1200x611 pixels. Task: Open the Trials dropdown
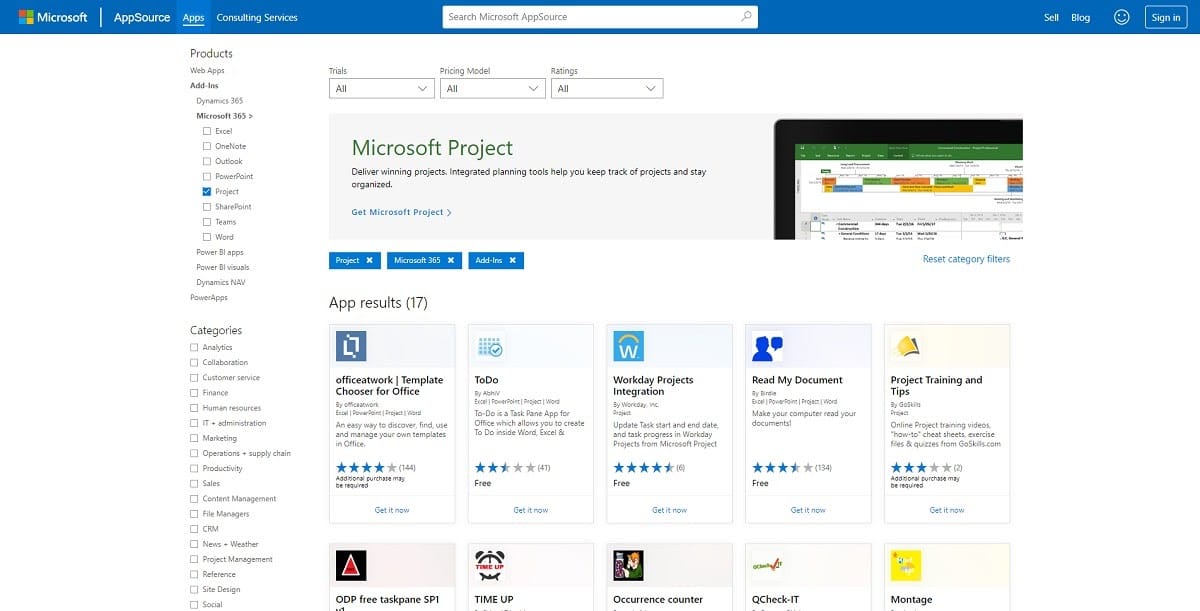coord(380,88)
